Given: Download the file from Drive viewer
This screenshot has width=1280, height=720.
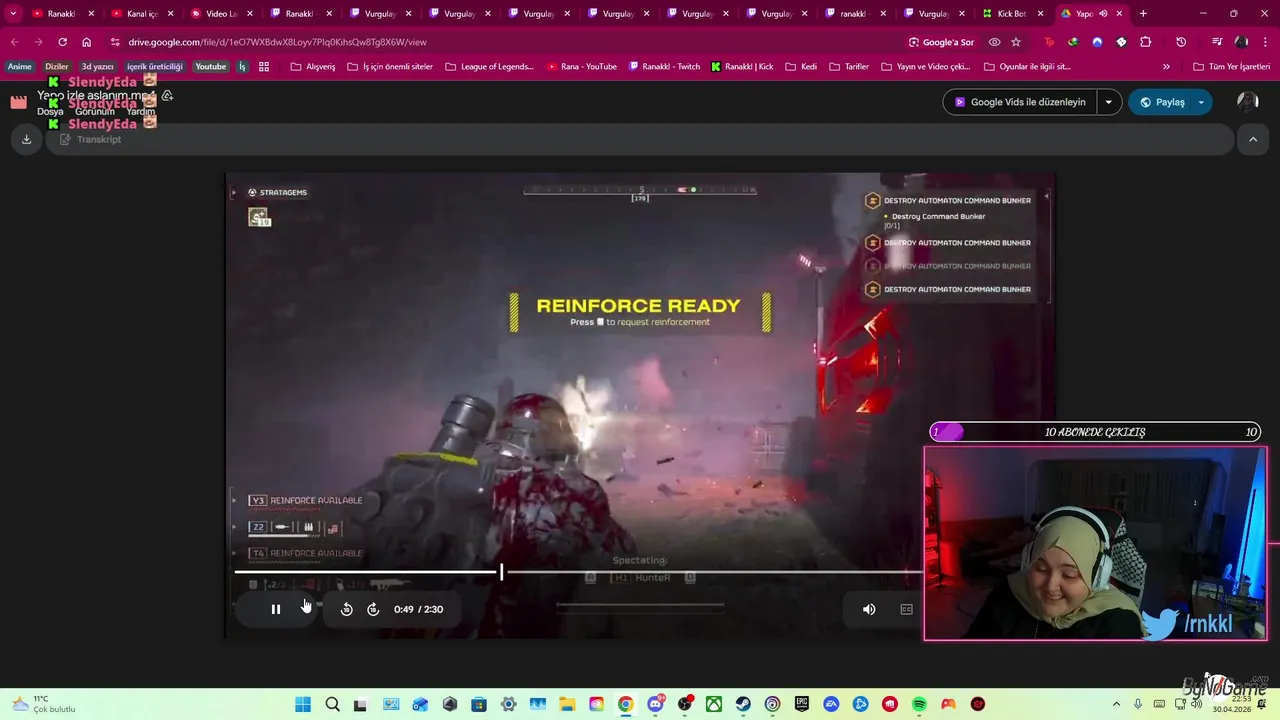Looking at the screenshot, I should tap(26, 139).
